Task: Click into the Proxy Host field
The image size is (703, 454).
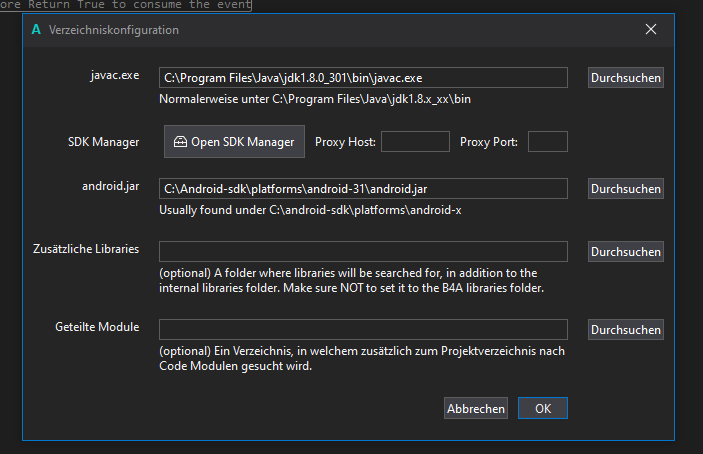Action: (415, 142)
